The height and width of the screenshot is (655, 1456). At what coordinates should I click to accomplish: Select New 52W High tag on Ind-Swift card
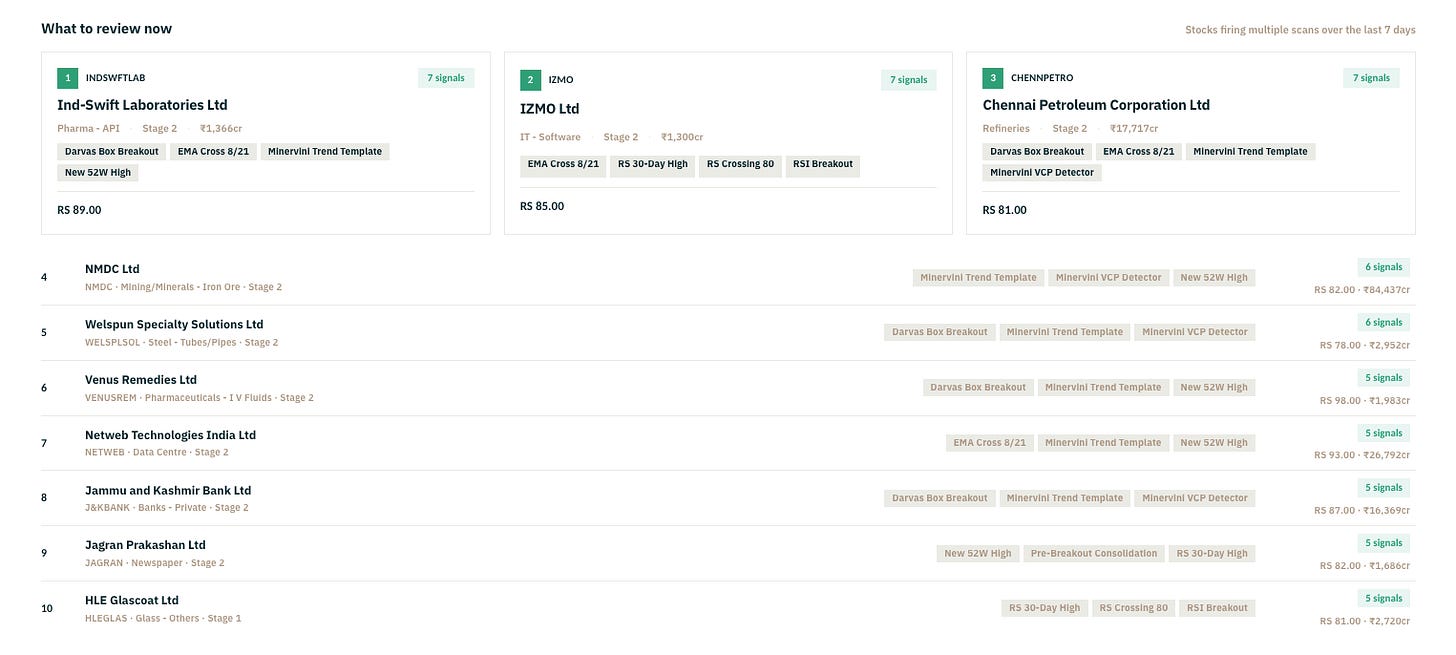(x=97, y=173)
